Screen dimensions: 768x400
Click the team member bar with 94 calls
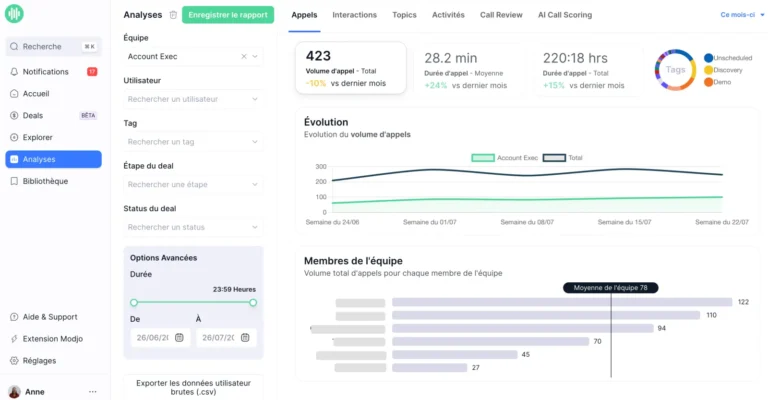click(x=523, y=329)
